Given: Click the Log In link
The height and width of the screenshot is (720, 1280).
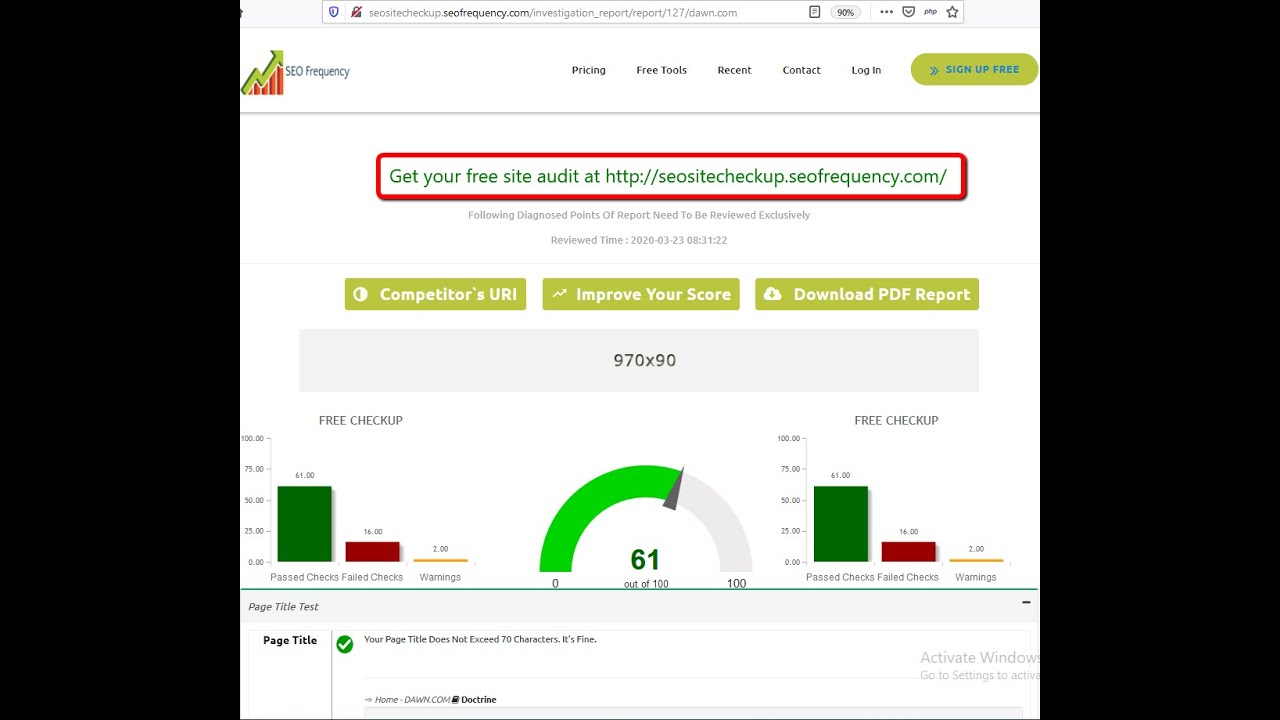Looking at the screenshot, I should click(866, 70).
